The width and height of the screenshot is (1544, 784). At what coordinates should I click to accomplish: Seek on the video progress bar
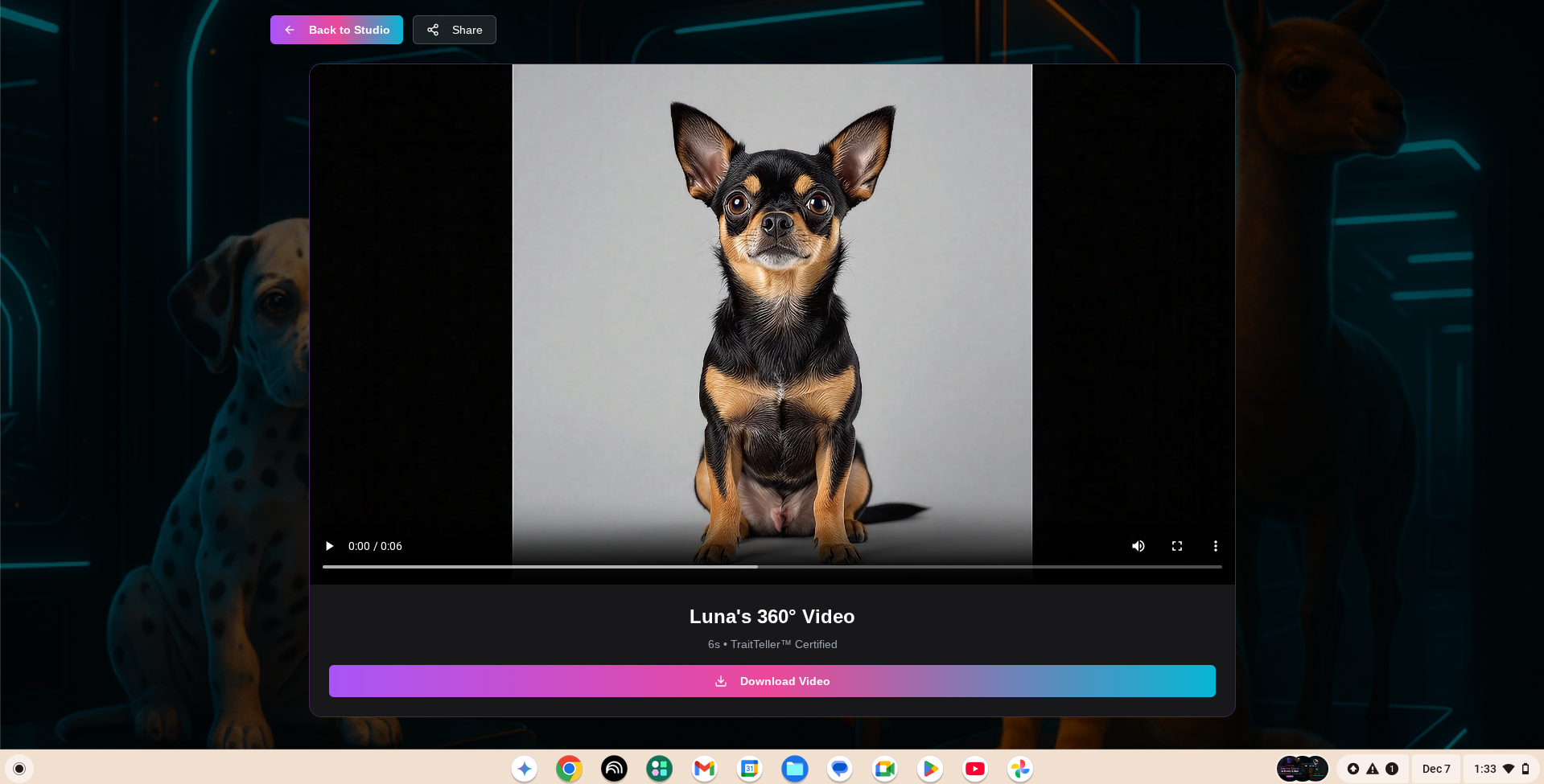point(772,567)
